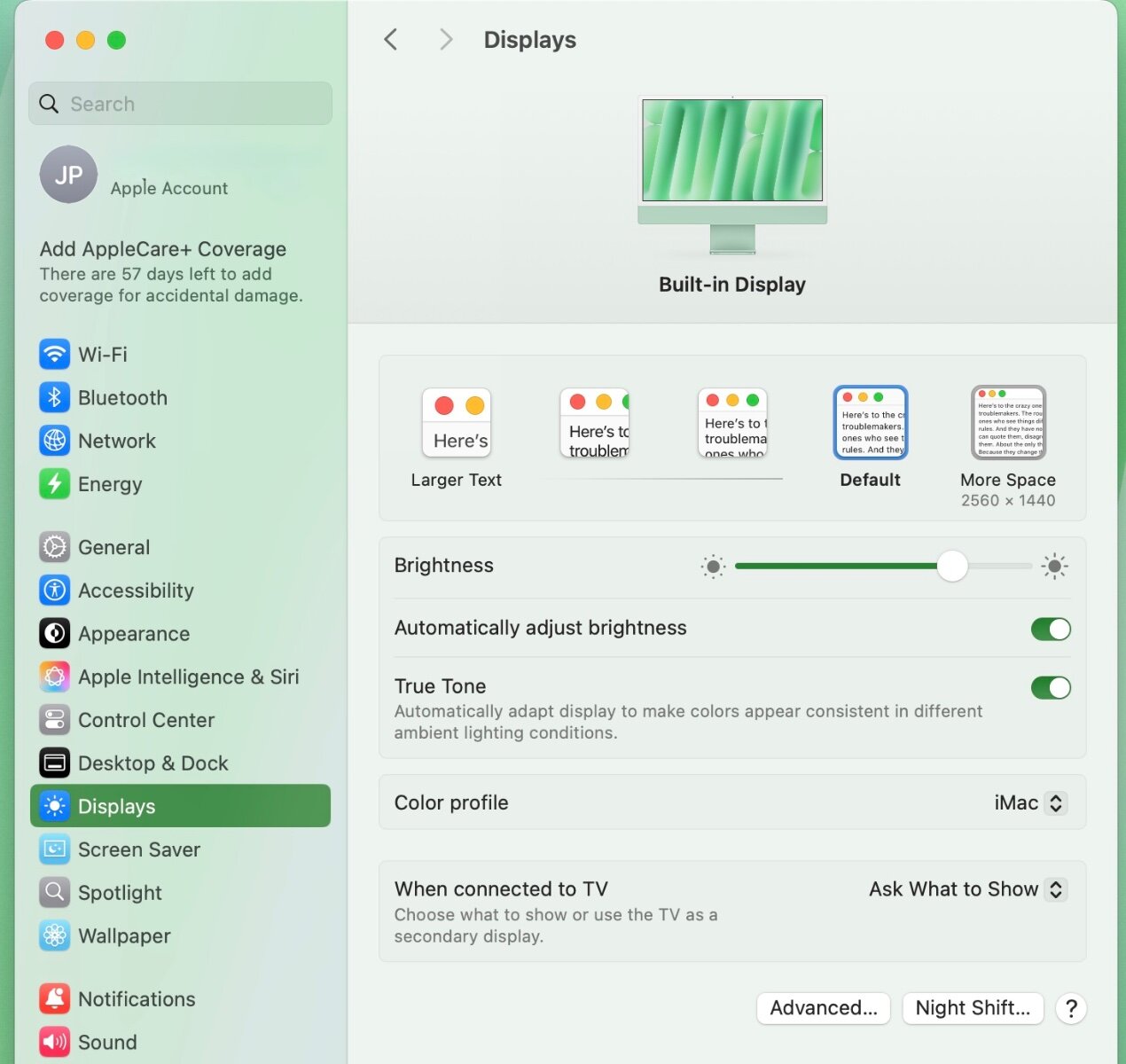This screenshot has height=1064, width=1126.
Task: Open Wallpaper settings label
Action: 124,936
